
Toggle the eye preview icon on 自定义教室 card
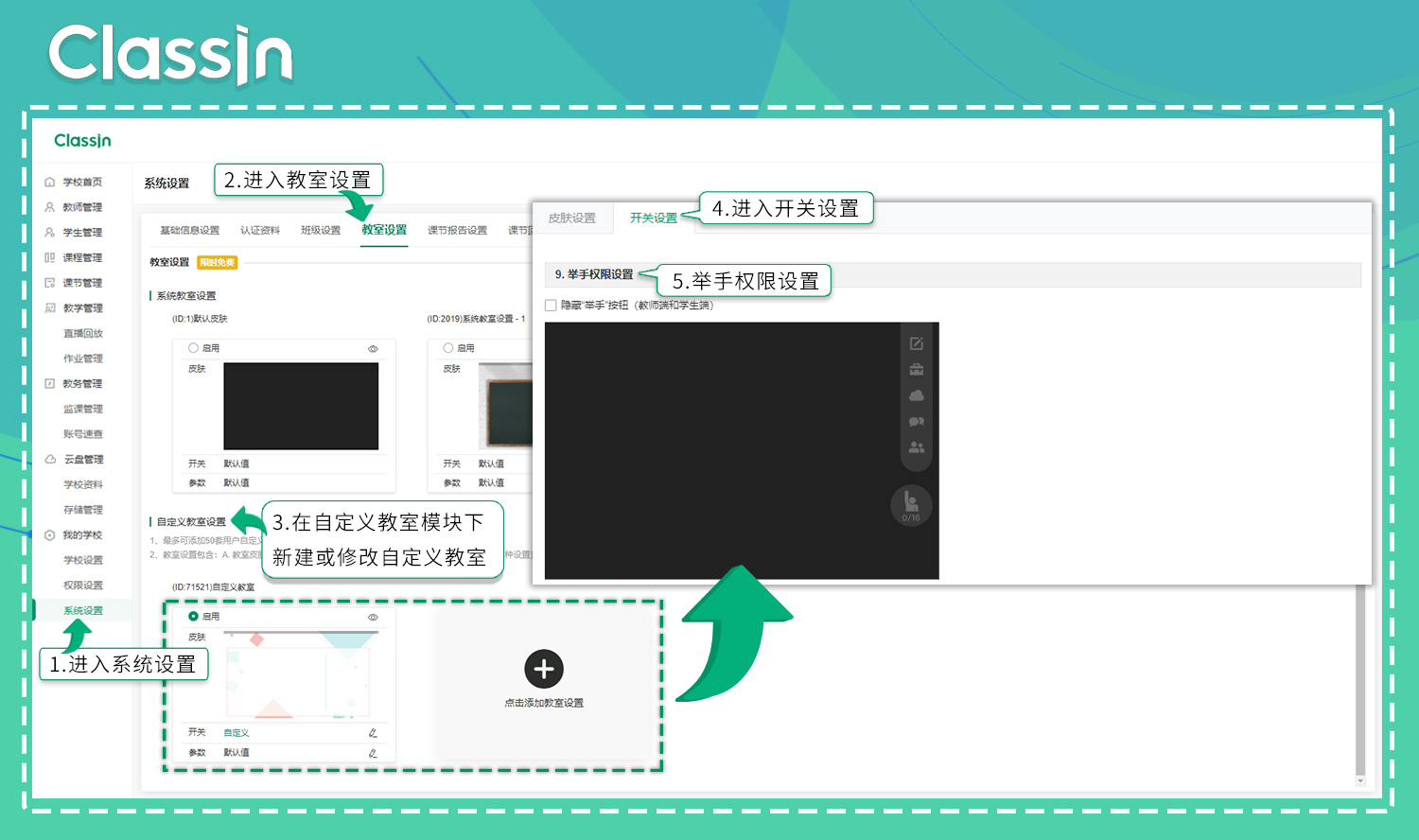coord(373,617)
